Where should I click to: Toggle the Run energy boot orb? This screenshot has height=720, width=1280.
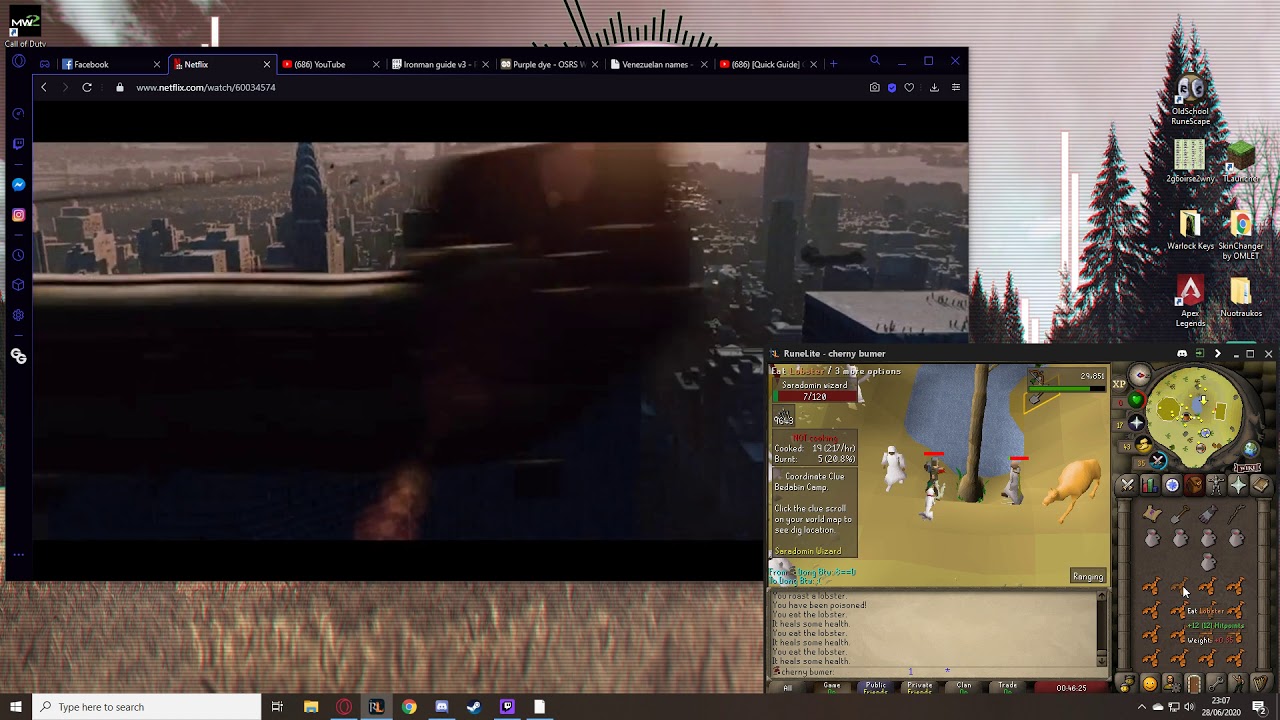1143,445
